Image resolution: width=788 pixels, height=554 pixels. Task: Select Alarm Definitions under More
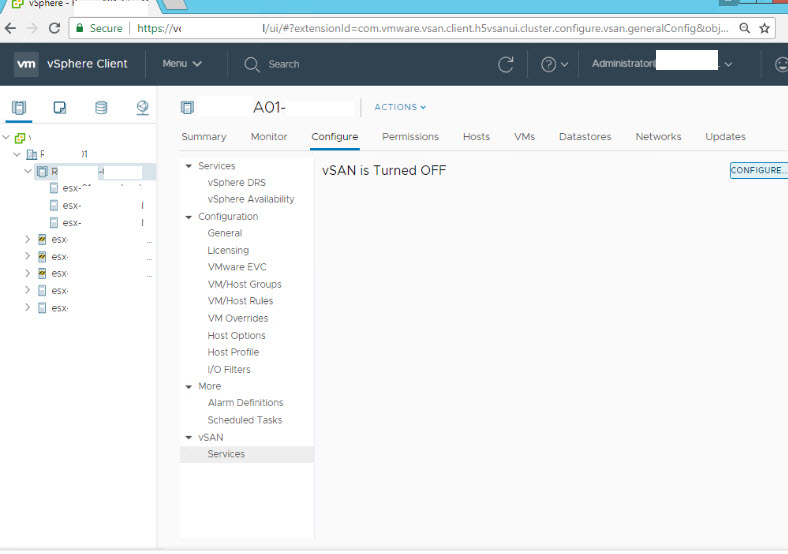pyautogui.click(x=245, y=403)
